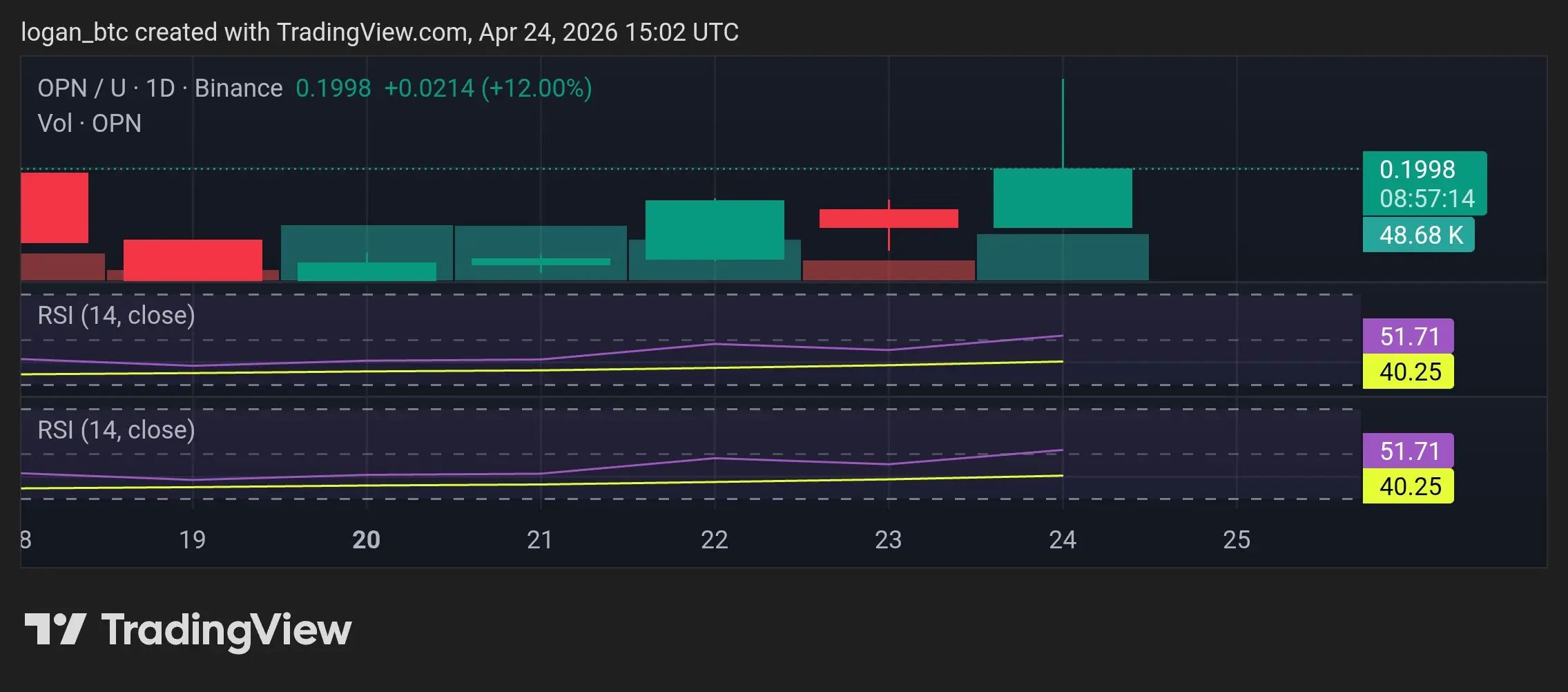This screenshot has width=1568, height=692.
Task: Click the 51.71 tag in the lower RSI pane
Action: 1409,451
